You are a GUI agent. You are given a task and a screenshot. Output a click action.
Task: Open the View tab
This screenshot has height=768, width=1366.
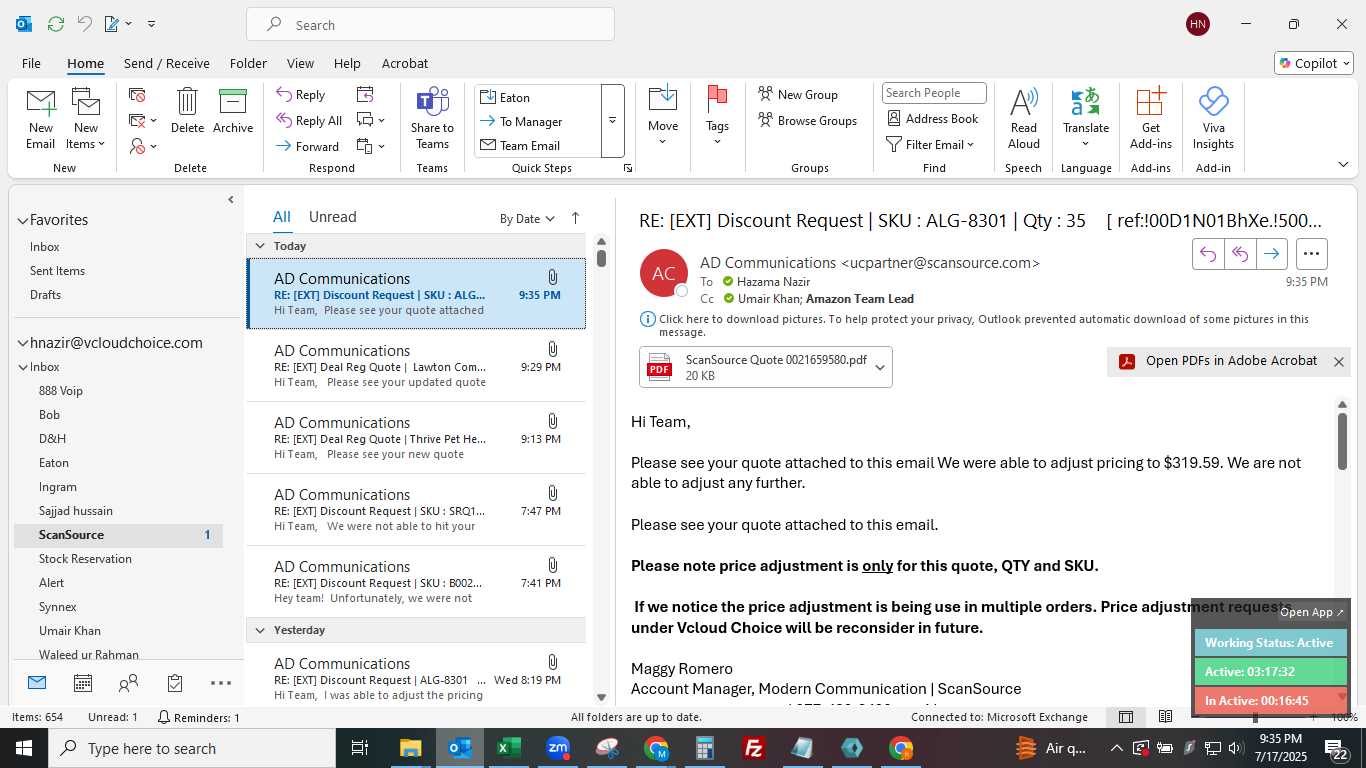(300, 63)
